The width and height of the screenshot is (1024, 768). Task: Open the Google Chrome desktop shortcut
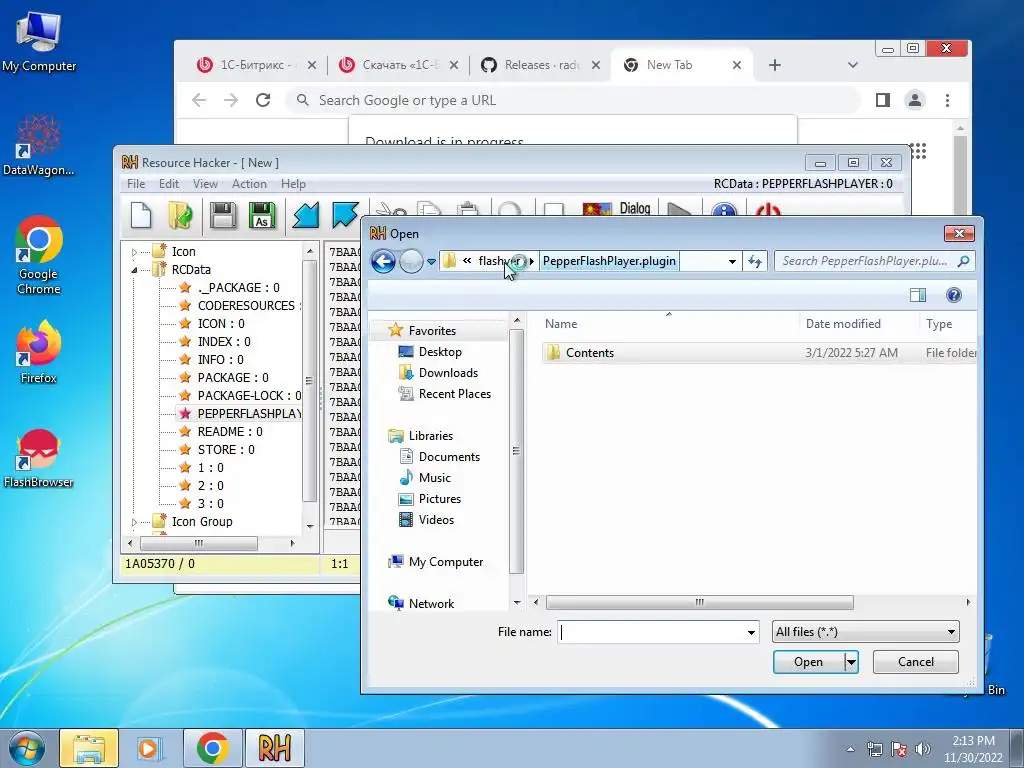[x=39, y=255]
